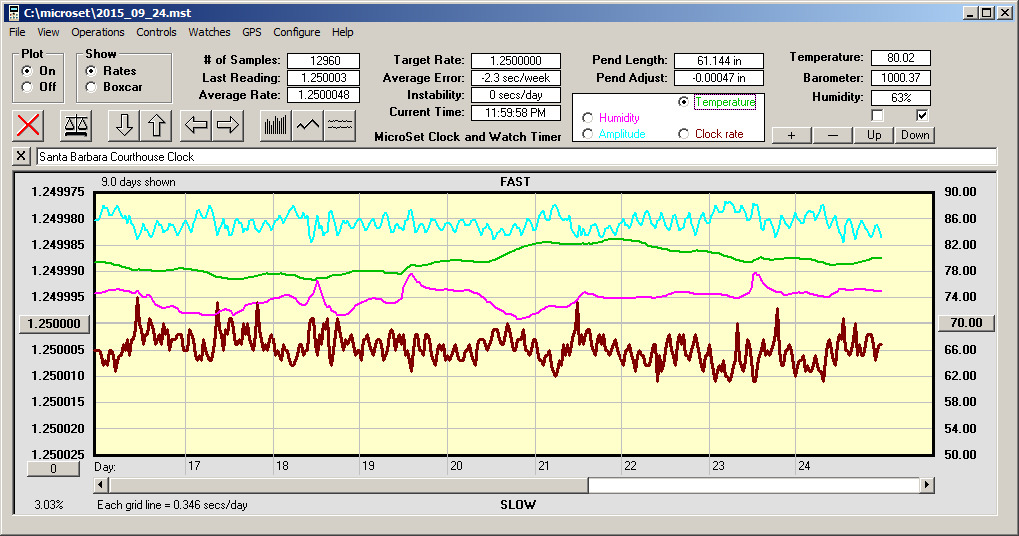Click the down arrow toolbar icon
The image size is (1019, 536).
pyautogui.click(x=124, y=125)
